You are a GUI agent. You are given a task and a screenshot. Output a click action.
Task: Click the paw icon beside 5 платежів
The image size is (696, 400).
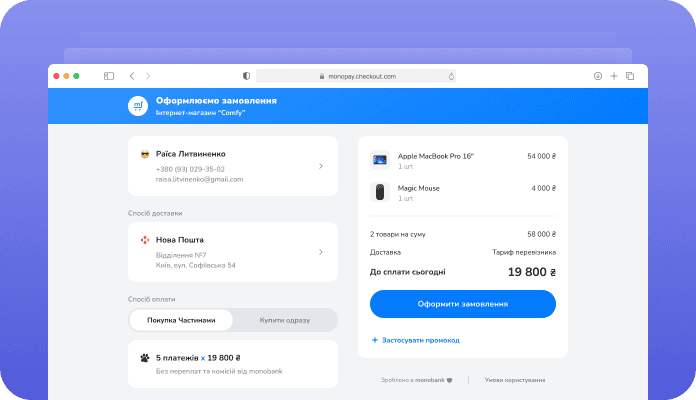(145, 358)
